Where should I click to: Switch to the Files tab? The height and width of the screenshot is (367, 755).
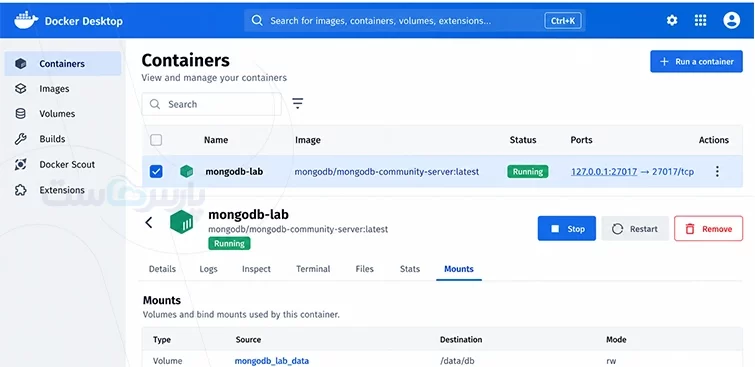(364, 269)
